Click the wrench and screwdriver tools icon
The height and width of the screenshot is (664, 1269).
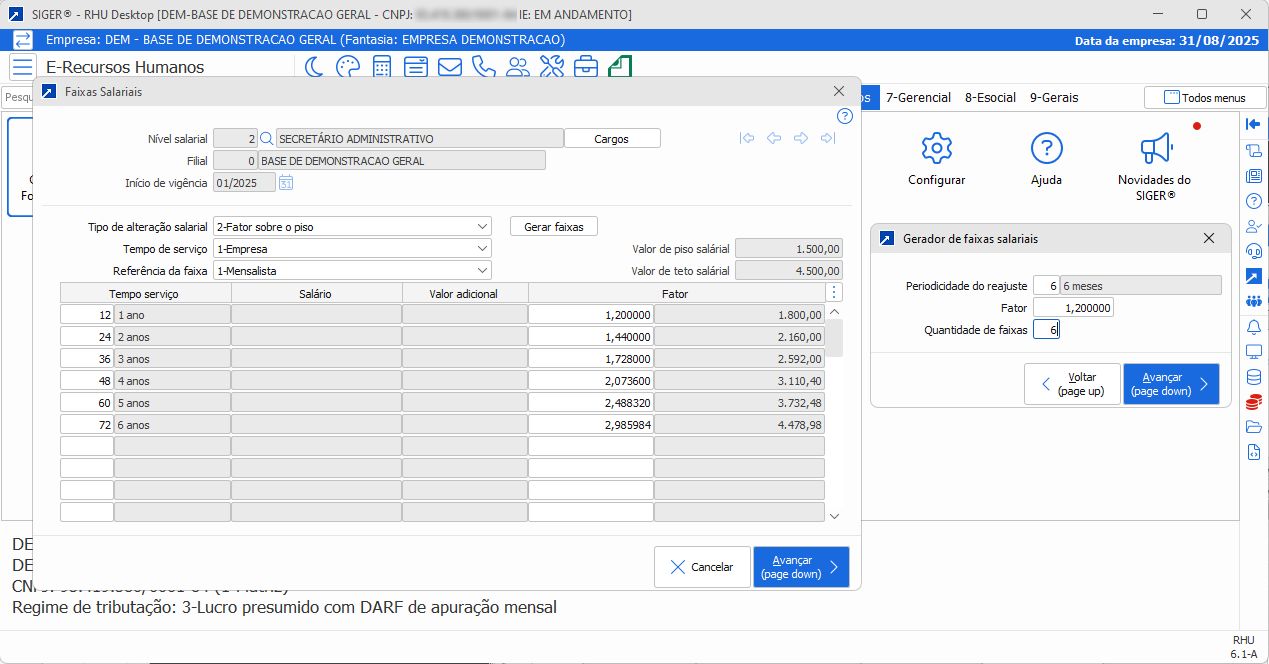[552, 67]
